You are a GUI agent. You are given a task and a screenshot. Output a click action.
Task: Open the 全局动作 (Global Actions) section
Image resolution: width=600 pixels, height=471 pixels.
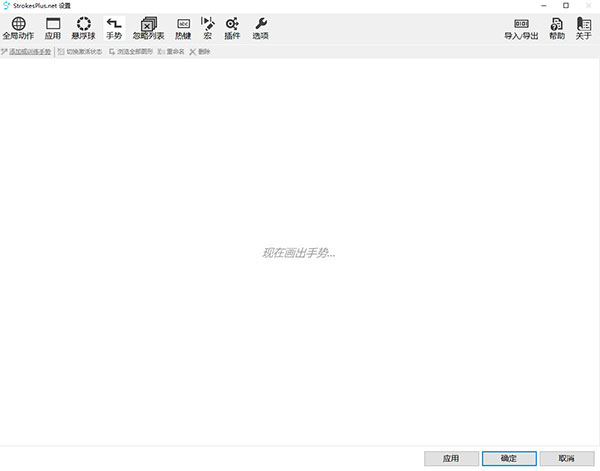tap(19, 28)
